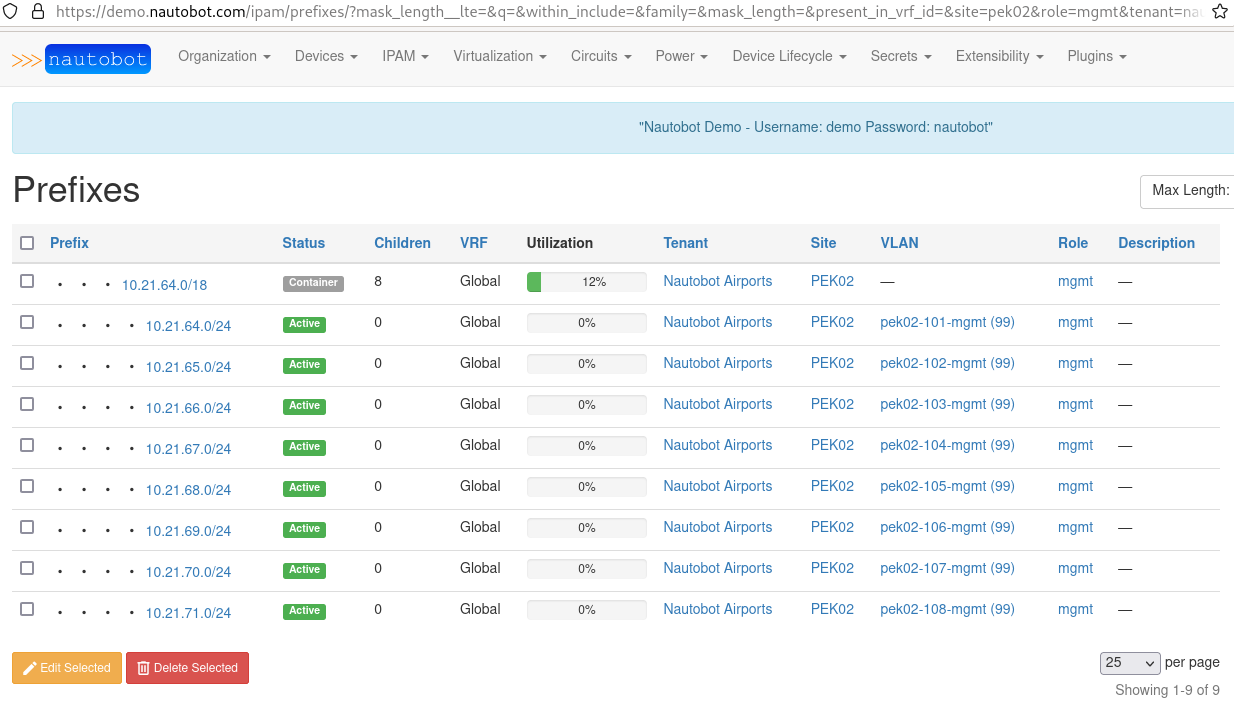Viewport: 1234px width, 713px height.
Task: Click utilization bar for 10.21.71.0/24
Action: pyautogui.click(x=587, y=610)
